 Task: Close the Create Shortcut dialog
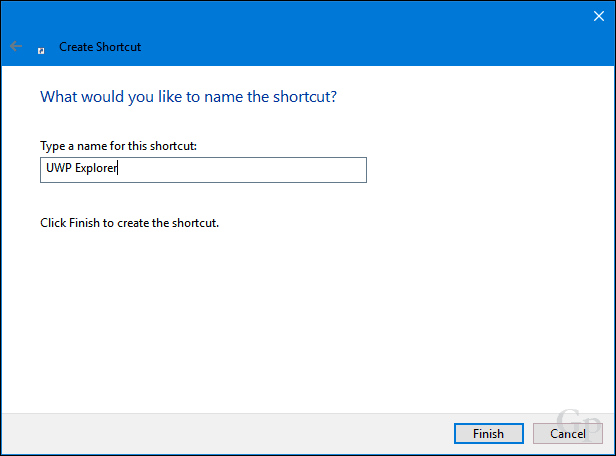(598, 16)
